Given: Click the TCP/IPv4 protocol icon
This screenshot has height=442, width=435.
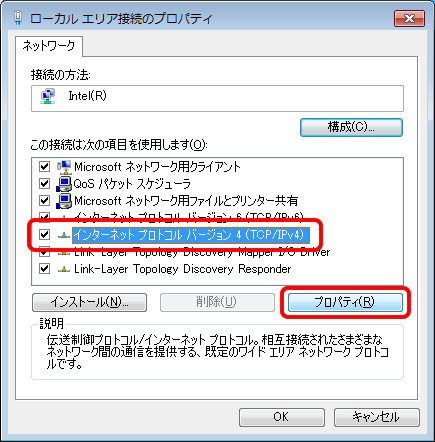Looking at the screenshot, I should click(x=64, y=235).
